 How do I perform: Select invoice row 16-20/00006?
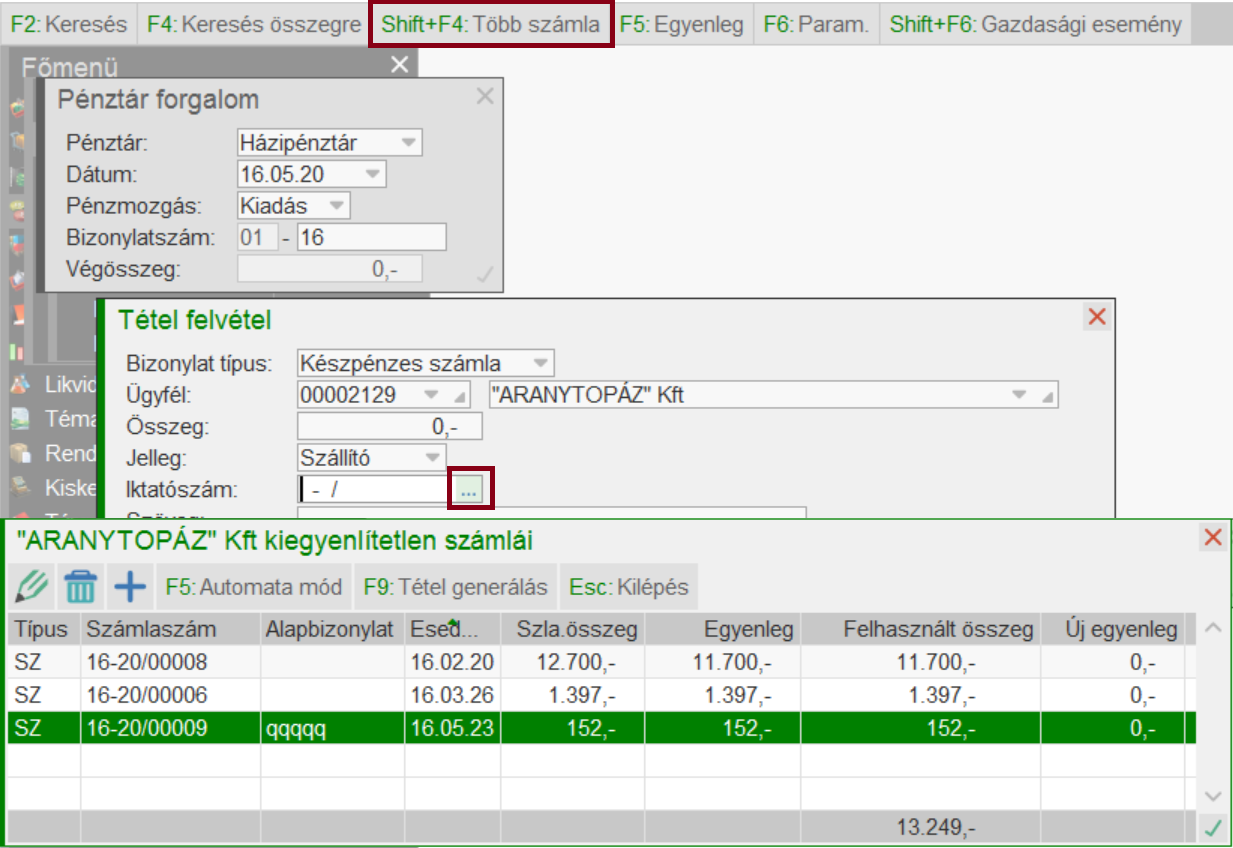pos(602,695)
